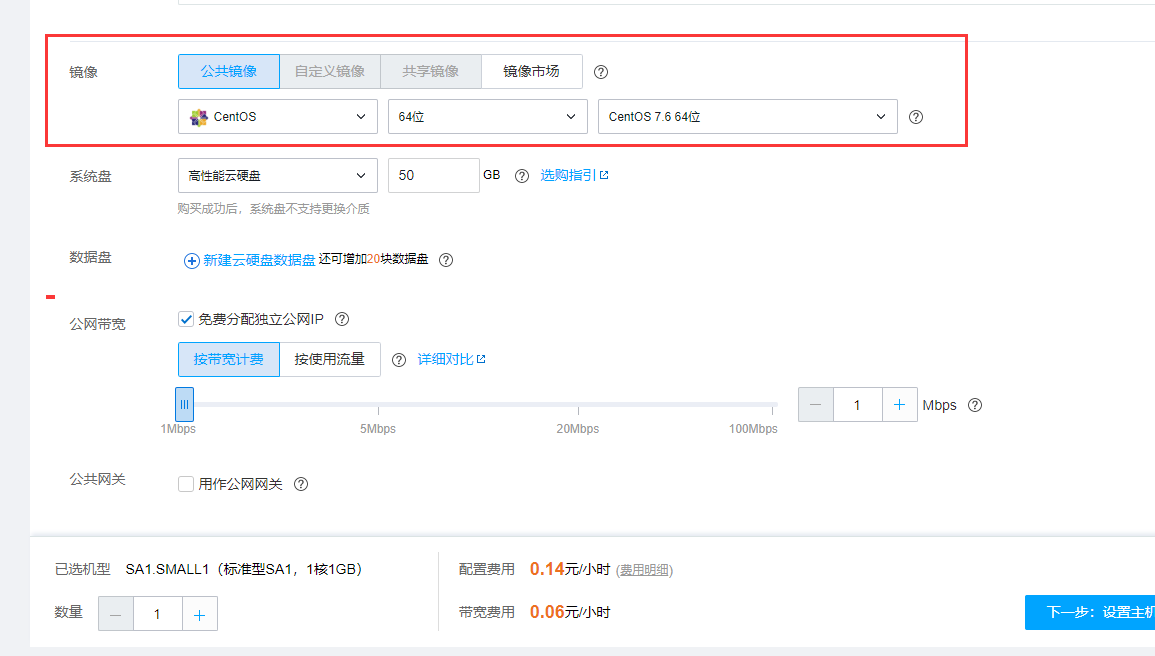This screenshot has width=1155, height=656.
Task: Click the help icon next to 系统盘 GB field
Action: [x=521, y=175]
